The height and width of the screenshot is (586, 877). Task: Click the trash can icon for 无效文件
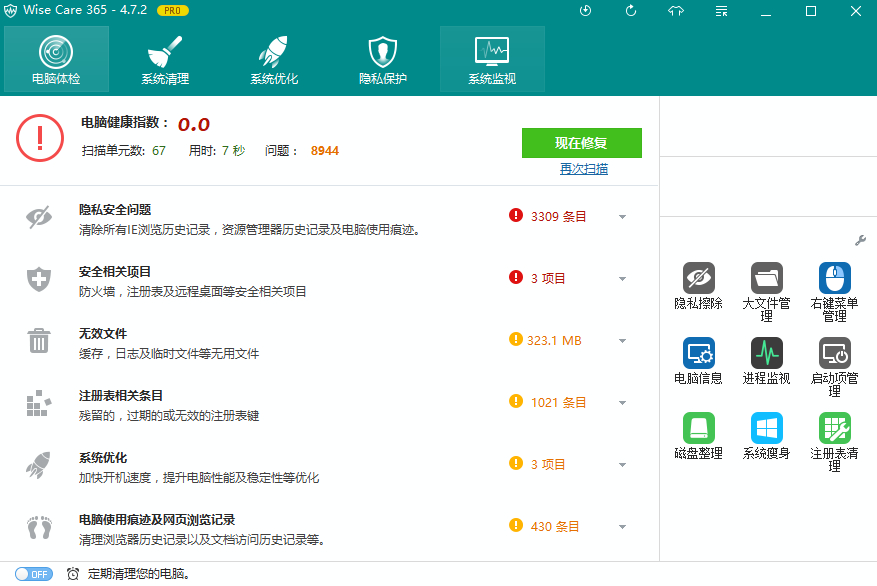click(x=39, y=341)
